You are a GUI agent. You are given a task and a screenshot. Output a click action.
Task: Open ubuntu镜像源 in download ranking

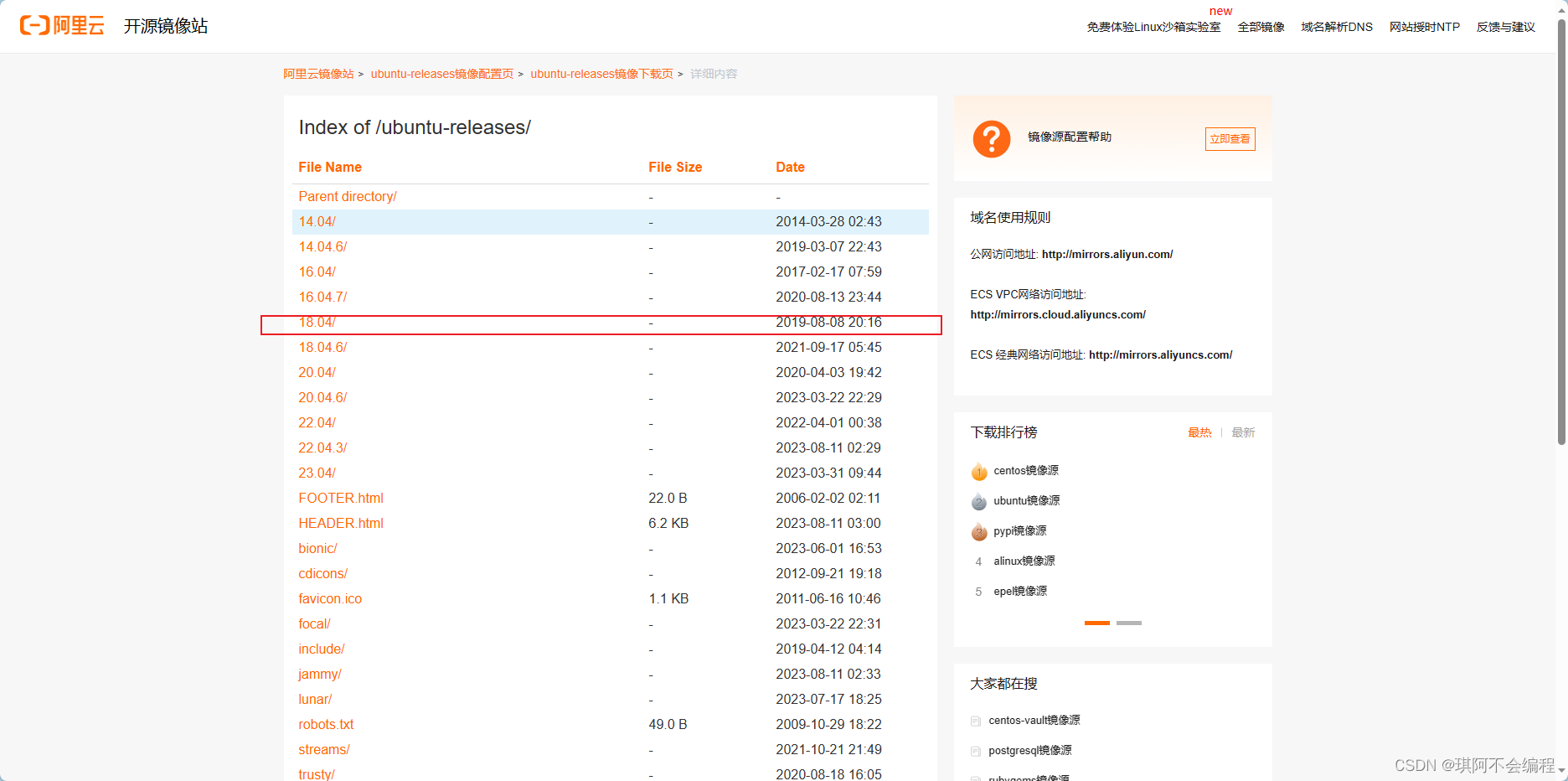[x=1027, y=501]
